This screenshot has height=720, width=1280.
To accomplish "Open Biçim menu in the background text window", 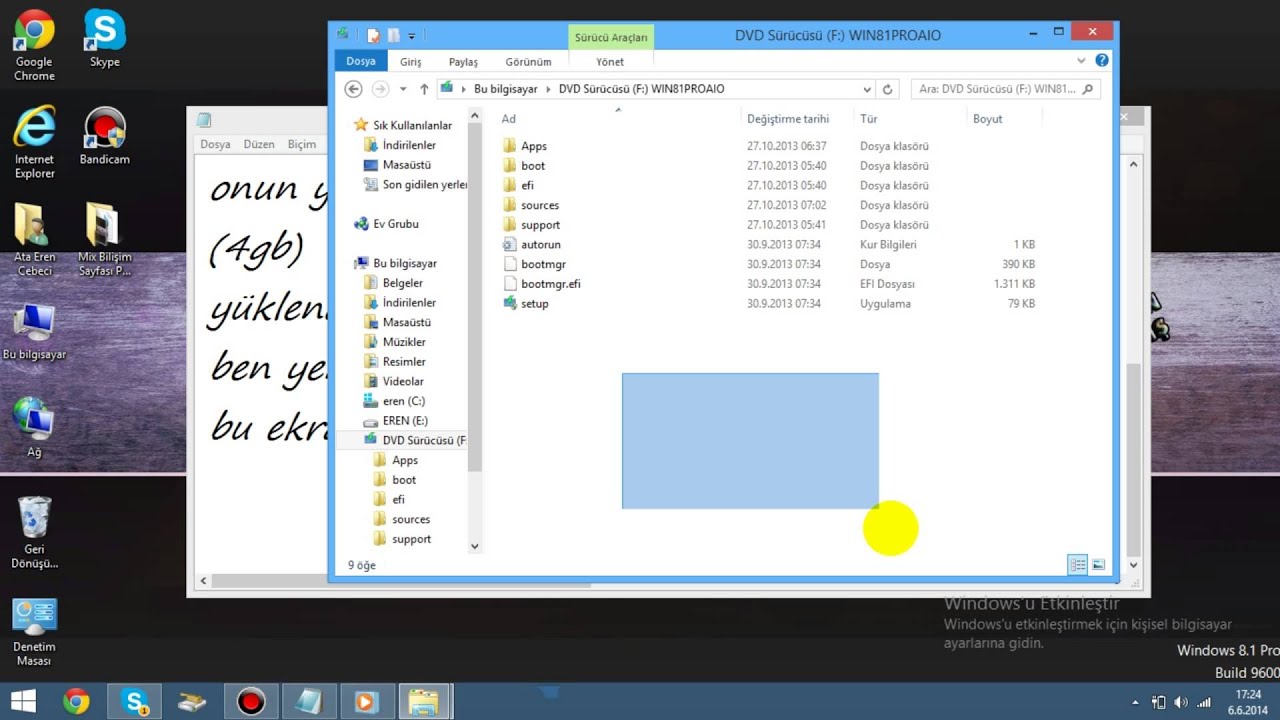I will click(302, 144).
